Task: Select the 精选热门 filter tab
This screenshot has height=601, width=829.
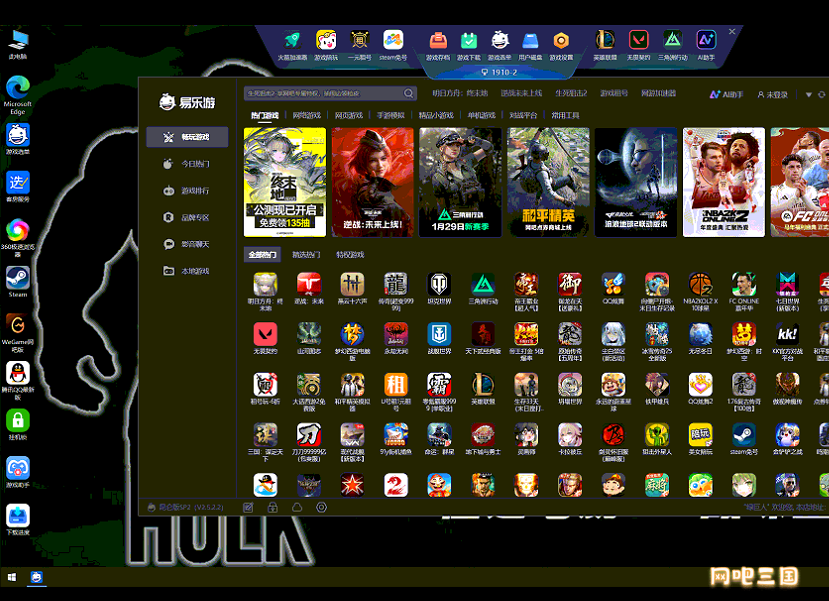Action: click(x=307, y=255)
